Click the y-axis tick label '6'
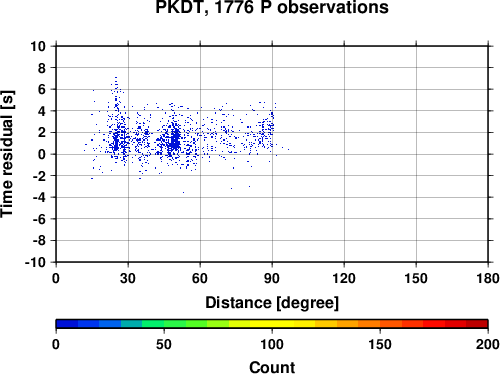 42,90
